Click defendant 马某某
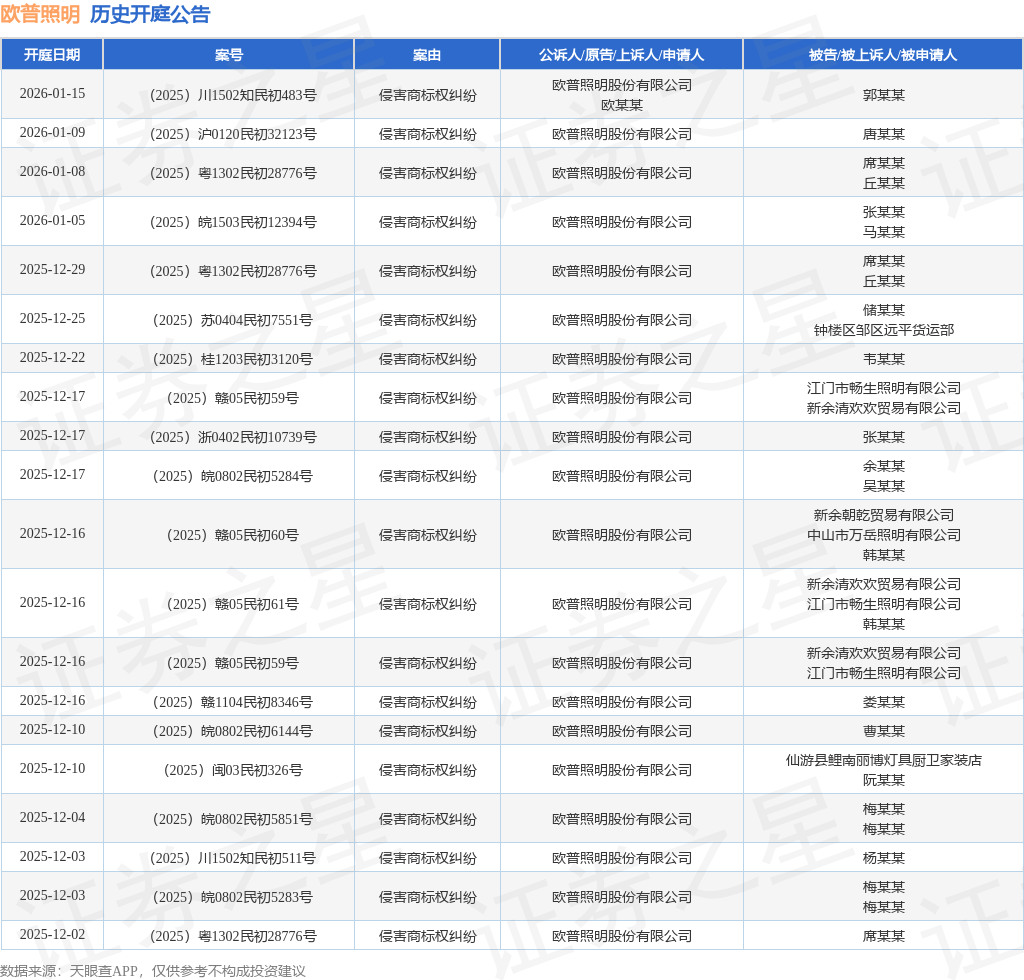Viewport: 1024px width, 980px height. click(x=884, y=232)
